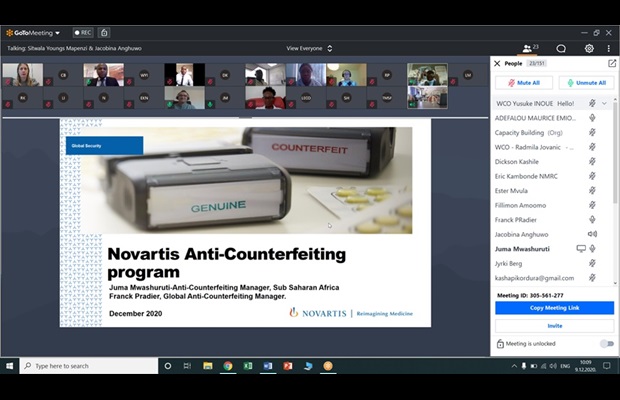620x400 pixels.
Task: Open File Explorer from taskbar
Action: pyautogui.click(x=208, y=366)
